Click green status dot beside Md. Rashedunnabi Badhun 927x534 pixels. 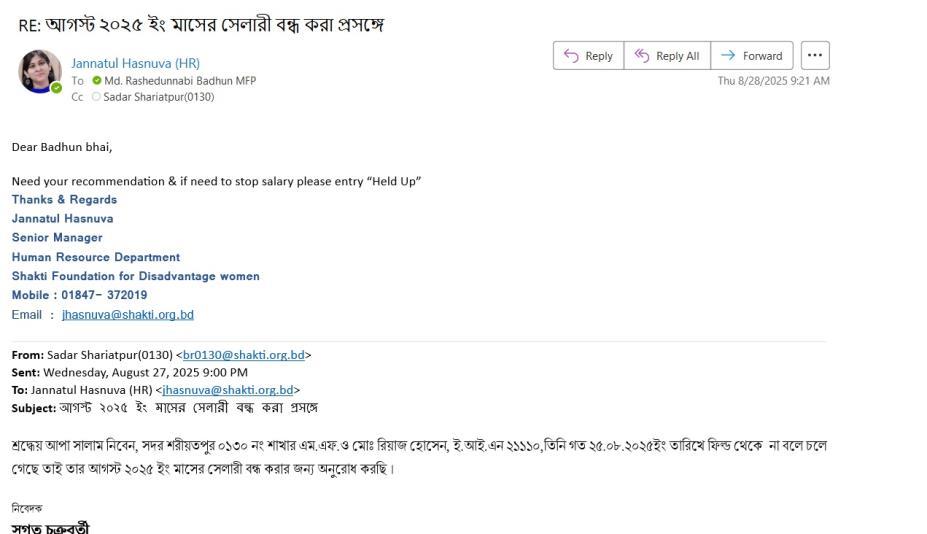pos(97,81)
